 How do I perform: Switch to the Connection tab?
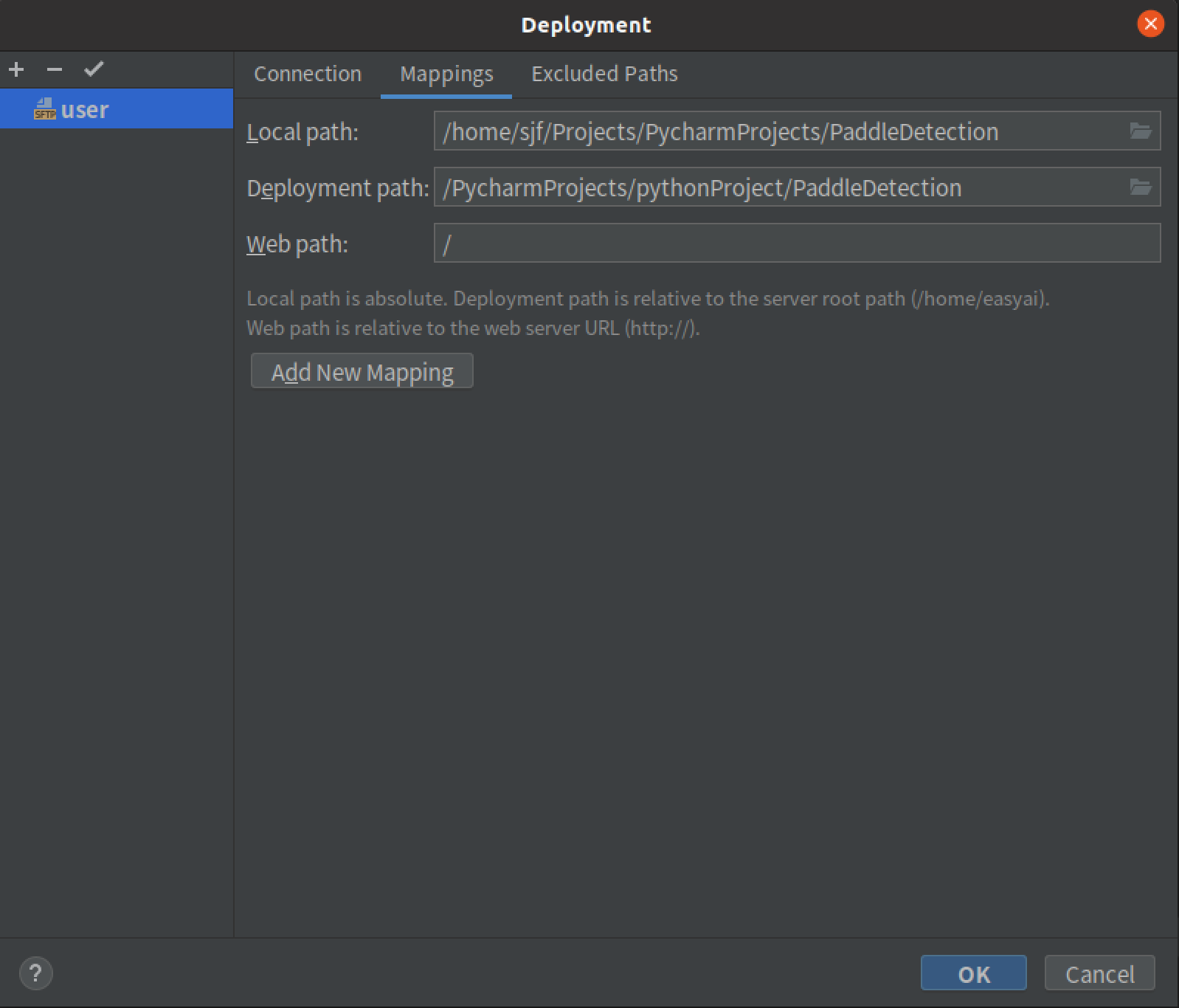[x=308, y=74]
